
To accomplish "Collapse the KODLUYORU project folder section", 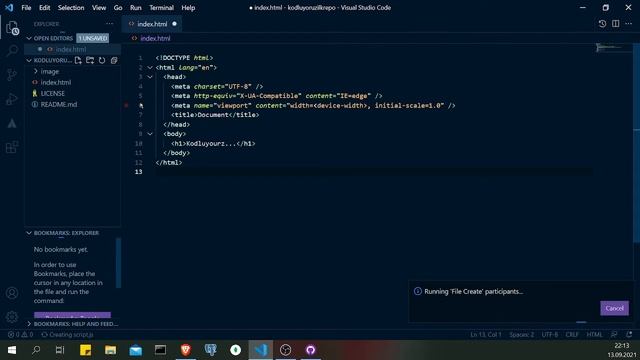I will 29,60.
